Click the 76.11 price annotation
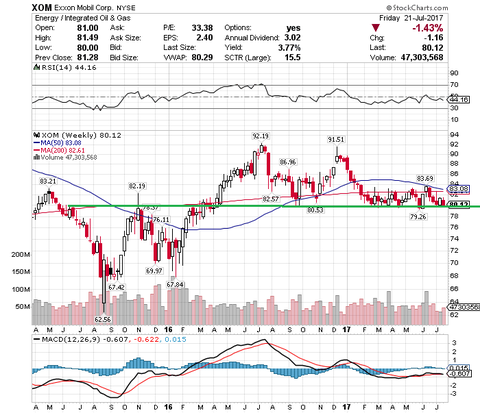480x413 pixels. [161, 220]
